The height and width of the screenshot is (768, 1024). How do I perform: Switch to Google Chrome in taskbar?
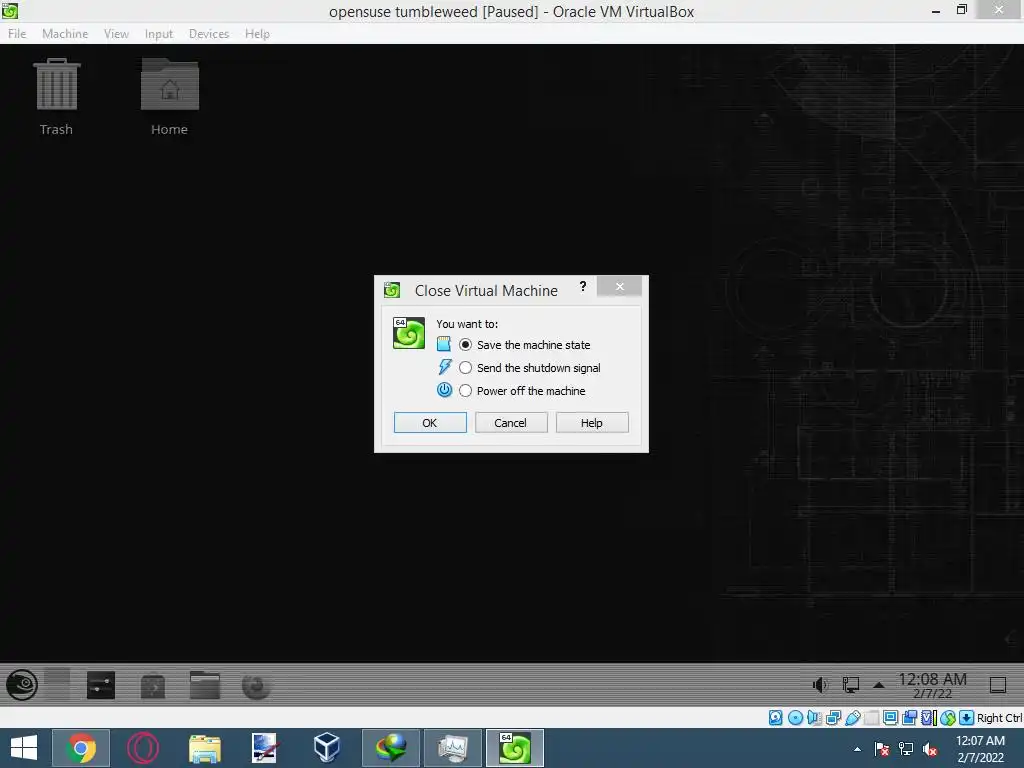coord(81,748)
